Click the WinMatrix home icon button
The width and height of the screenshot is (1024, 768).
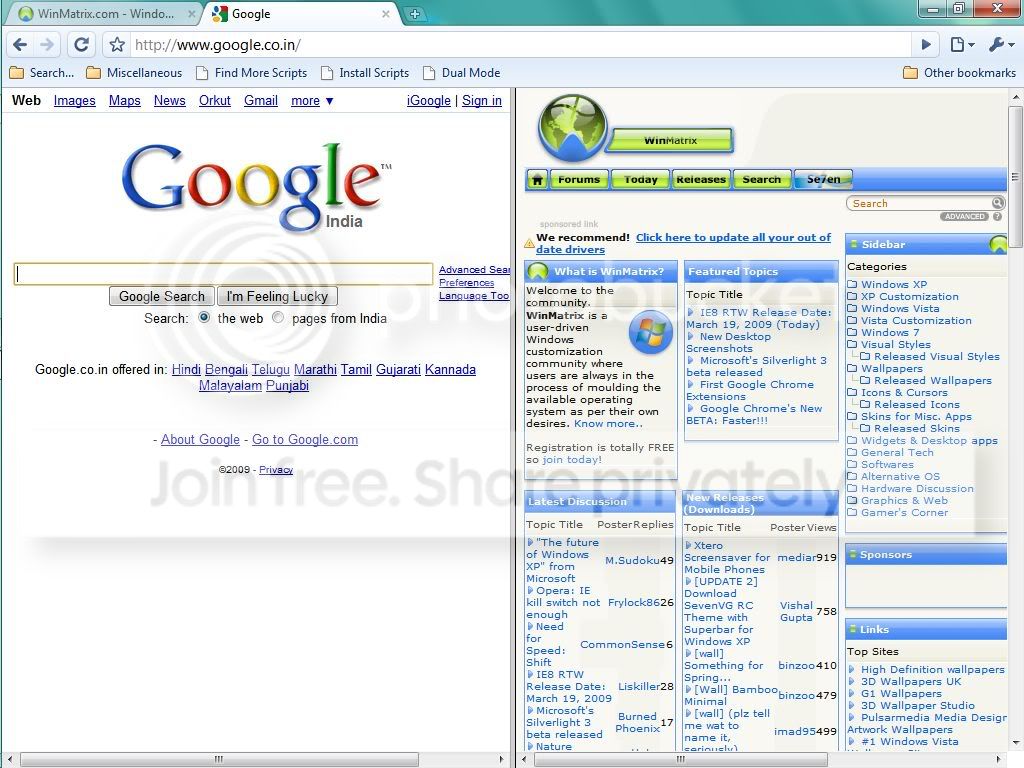pyautogui.click(x=537, y=179)
